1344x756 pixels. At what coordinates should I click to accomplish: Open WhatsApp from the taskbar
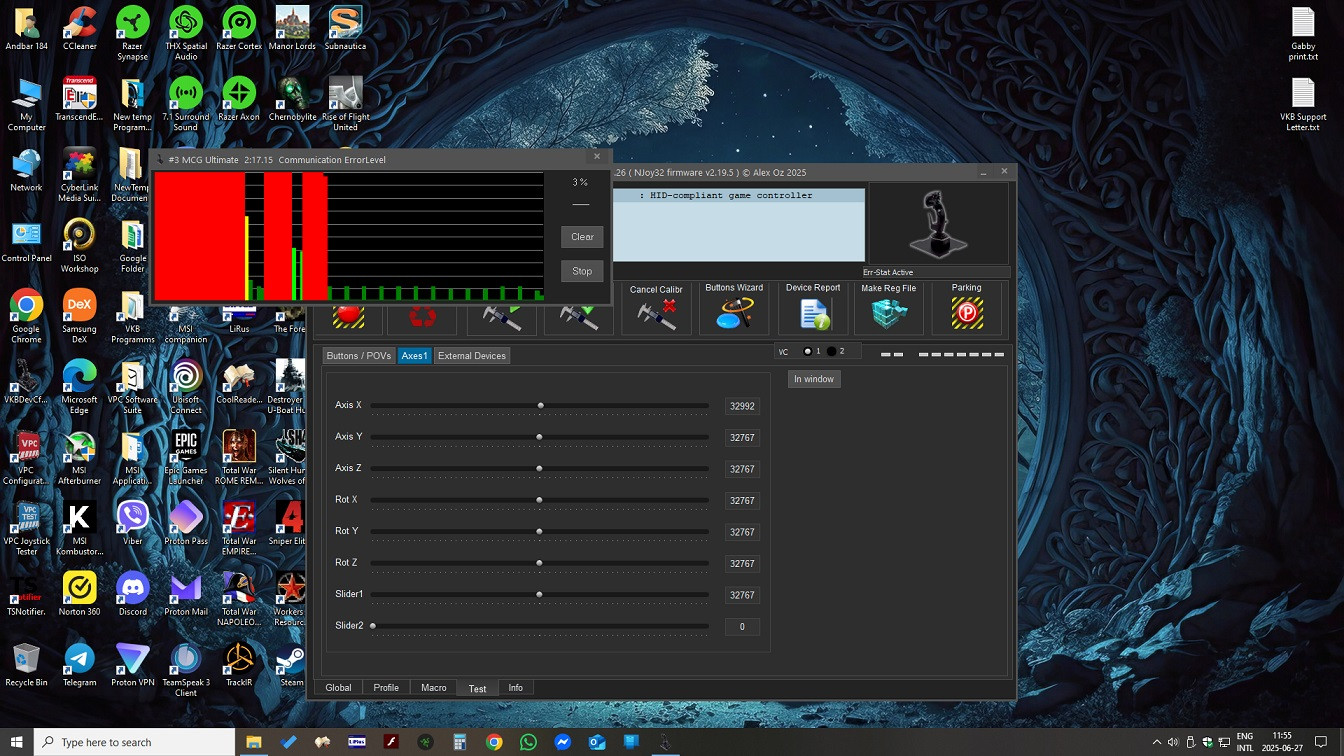[x=528, y=742]
